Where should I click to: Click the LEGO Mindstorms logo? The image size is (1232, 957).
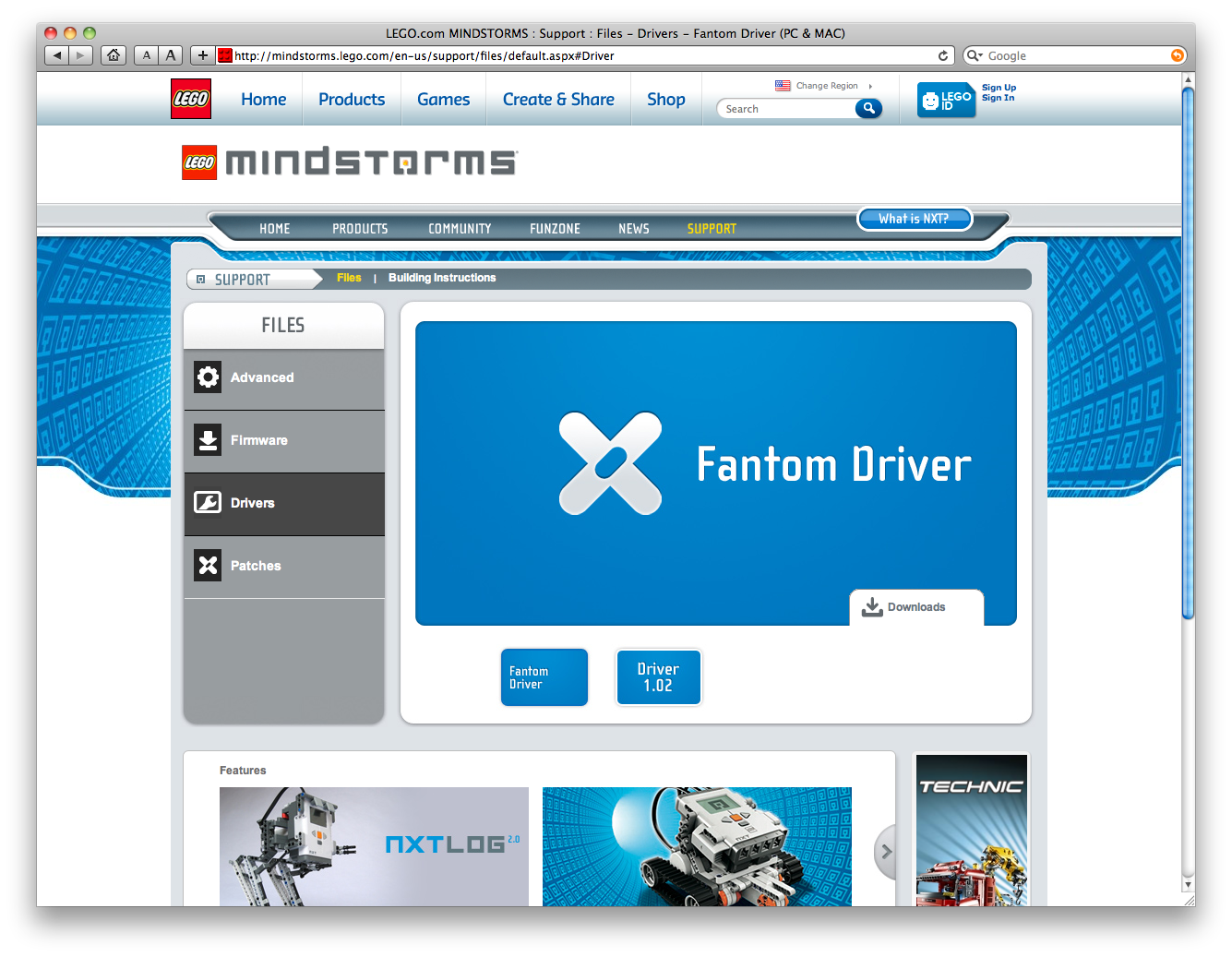tap(347, 162)
